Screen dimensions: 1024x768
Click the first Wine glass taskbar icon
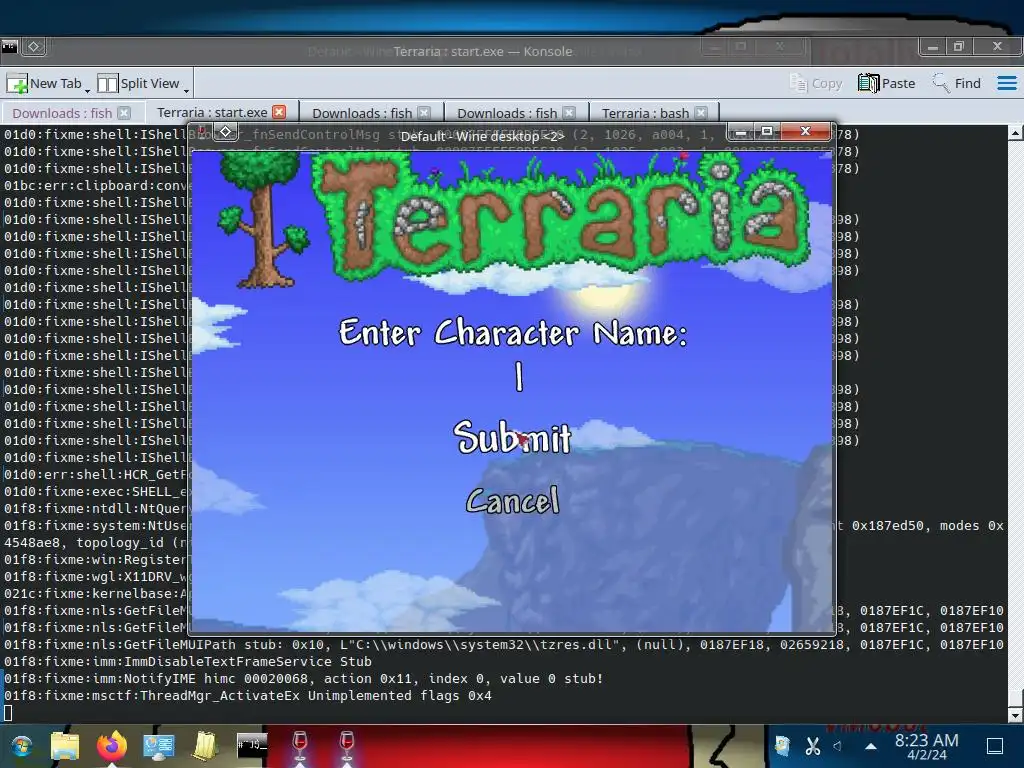pyautogui.click(x=300, y=746)
